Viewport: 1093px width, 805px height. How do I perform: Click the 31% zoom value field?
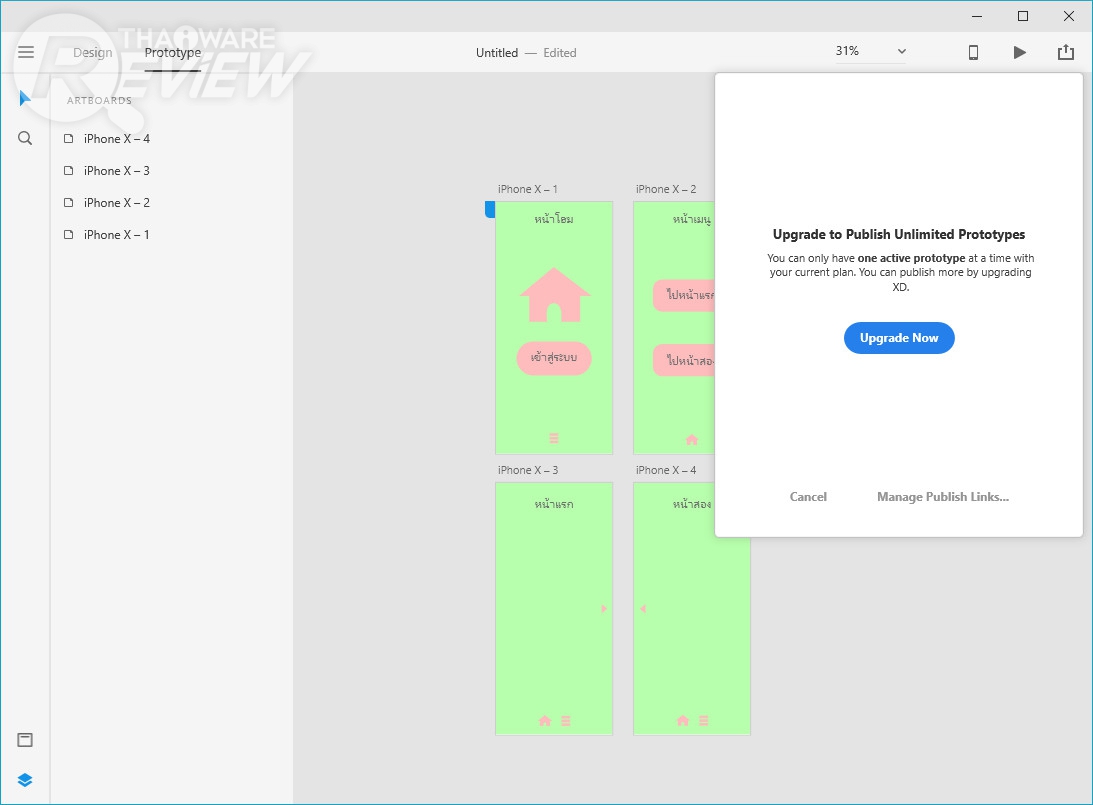click(847, 51)
